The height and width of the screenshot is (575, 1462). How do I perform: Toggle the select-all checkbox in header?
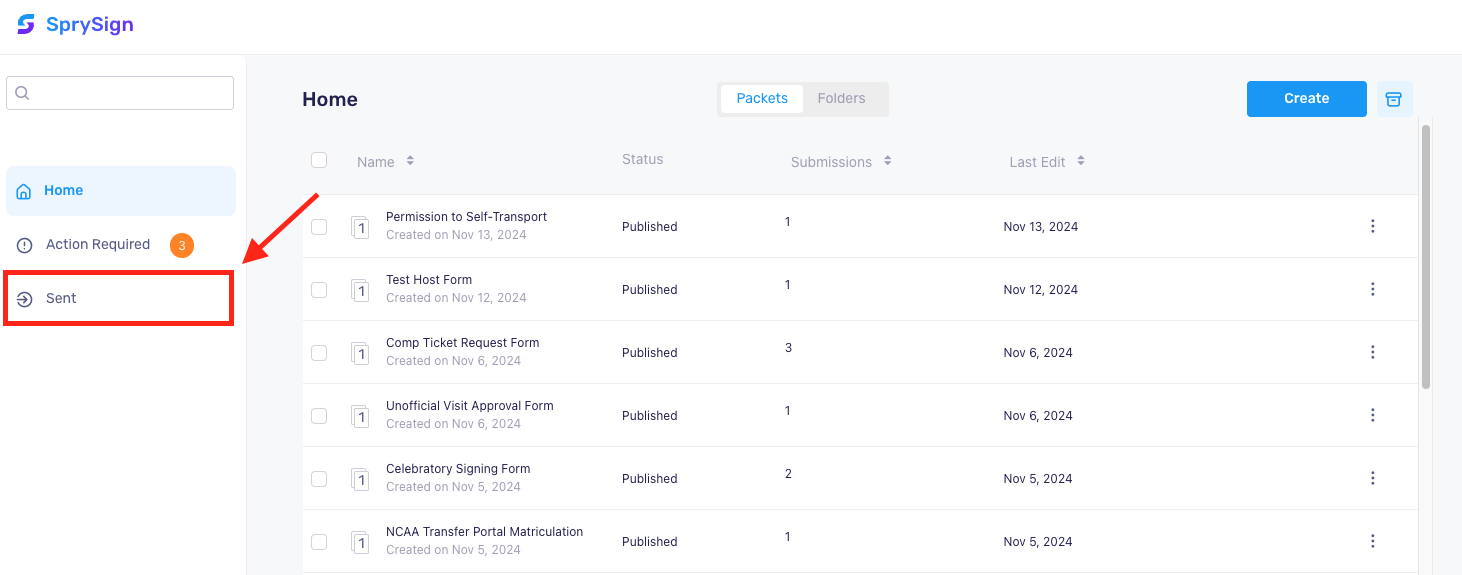click(x=319, y=160)
